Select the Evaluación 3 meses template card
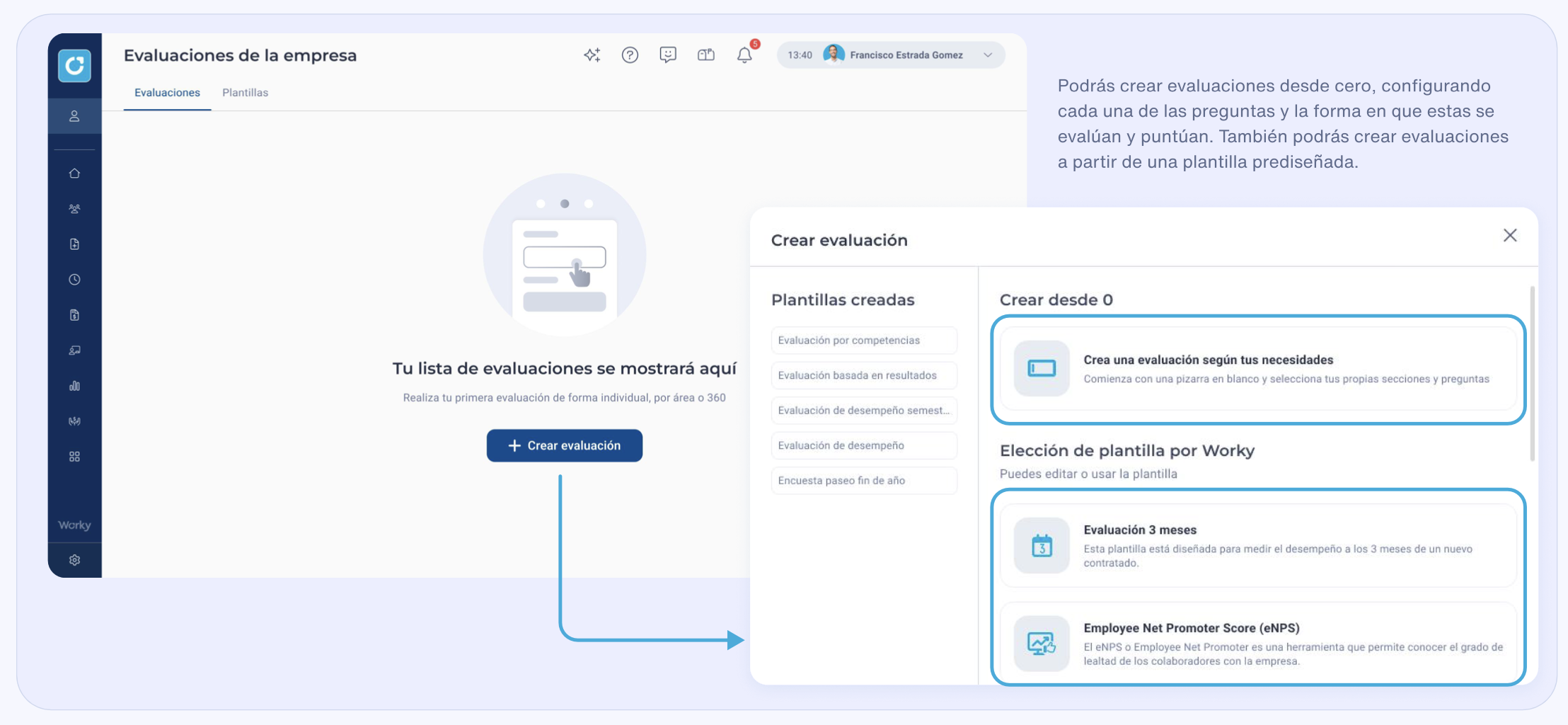The width and height of the screenshot is (1568, 725). click(x=1258, y=545)
